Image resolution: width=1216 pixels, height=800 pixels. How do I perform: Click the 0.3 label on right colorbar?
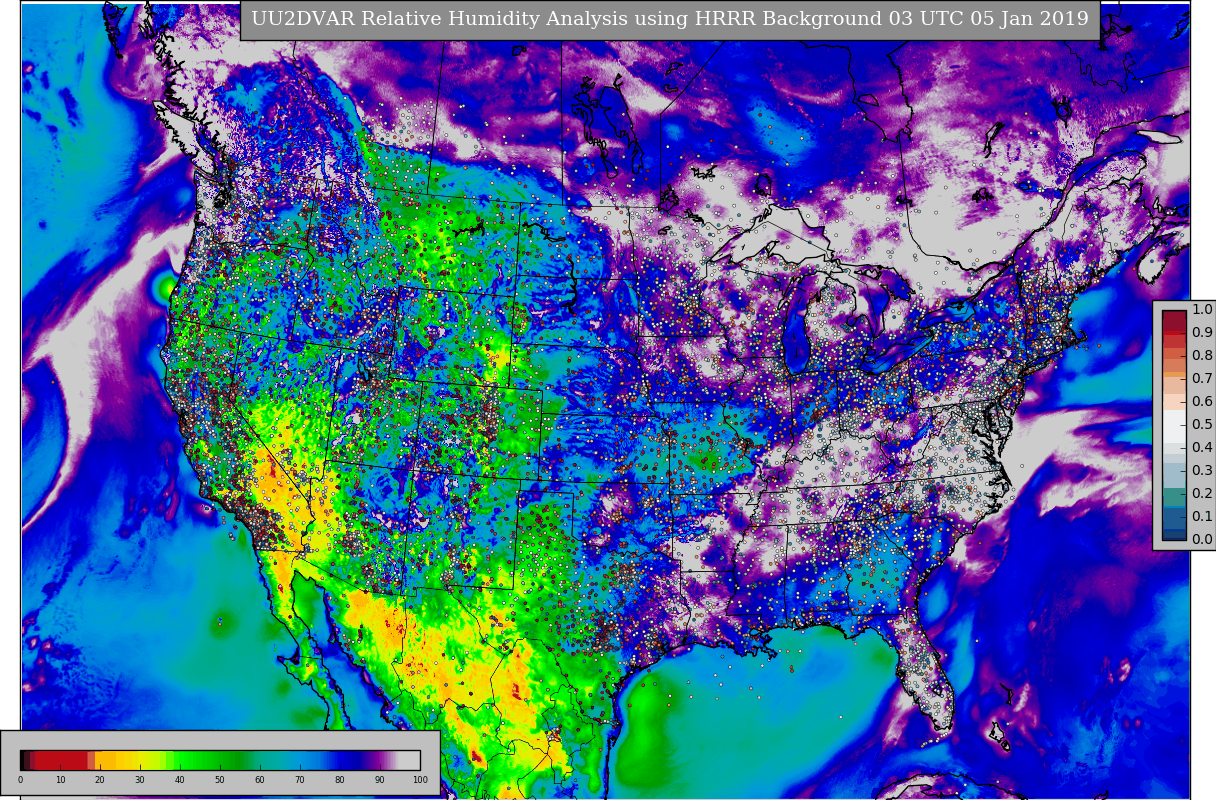[x=1202, y=471]
